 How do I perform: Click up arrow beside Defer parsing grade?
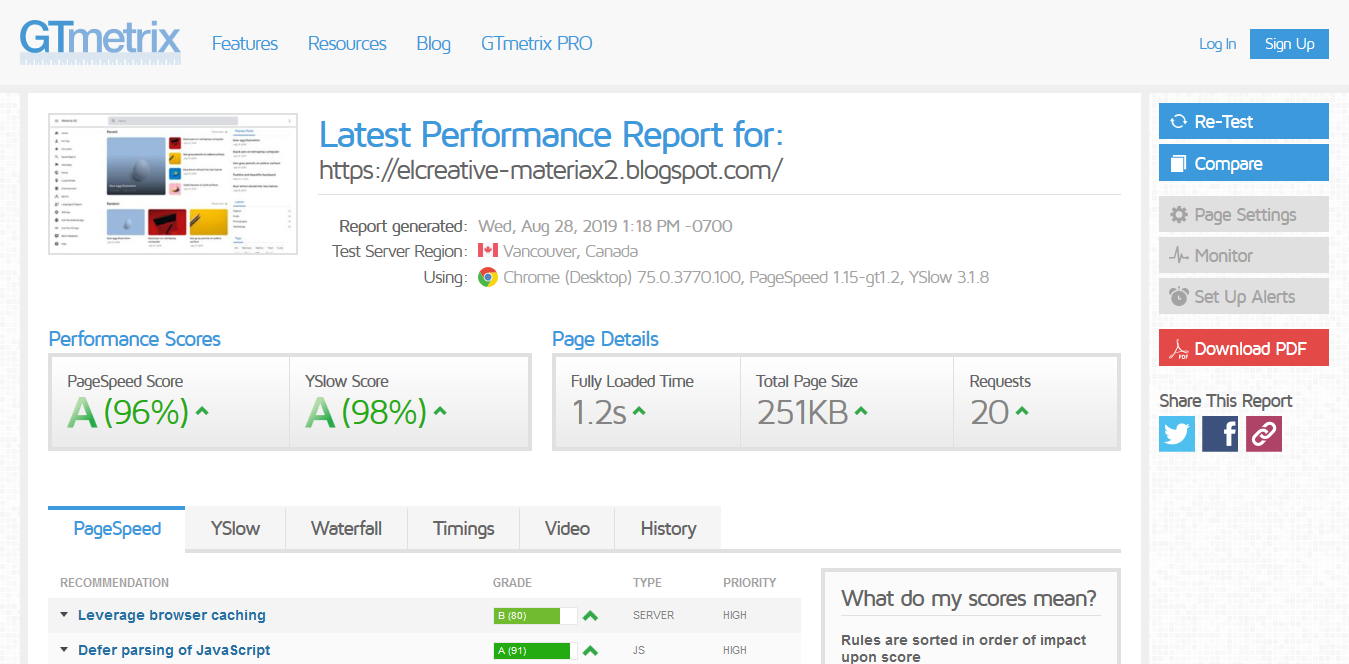pyautogui.click(x=590, y=651)
